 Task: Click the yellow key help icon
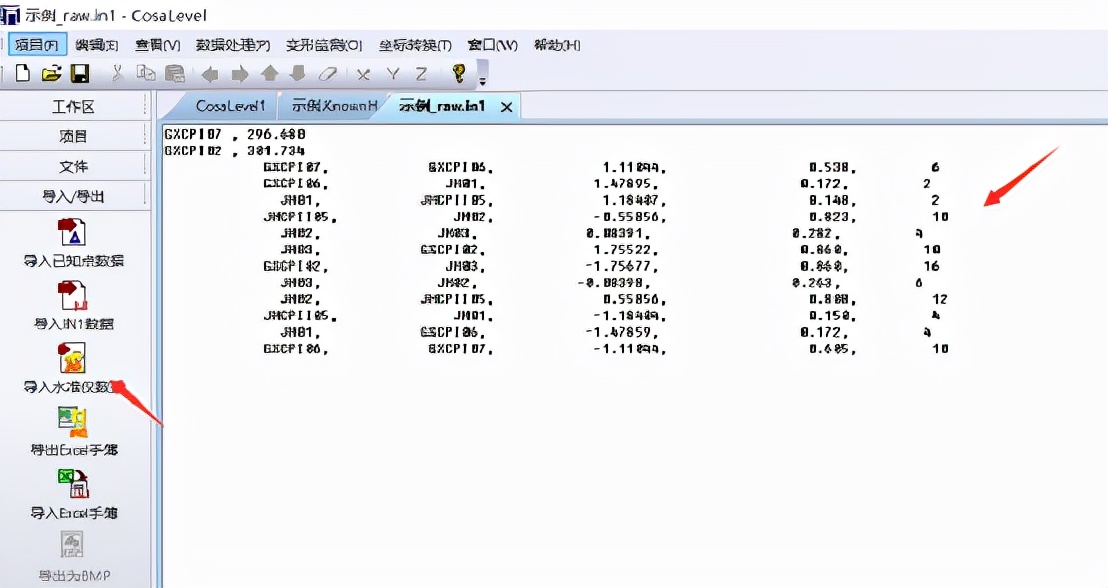click(x=459, y=74)
